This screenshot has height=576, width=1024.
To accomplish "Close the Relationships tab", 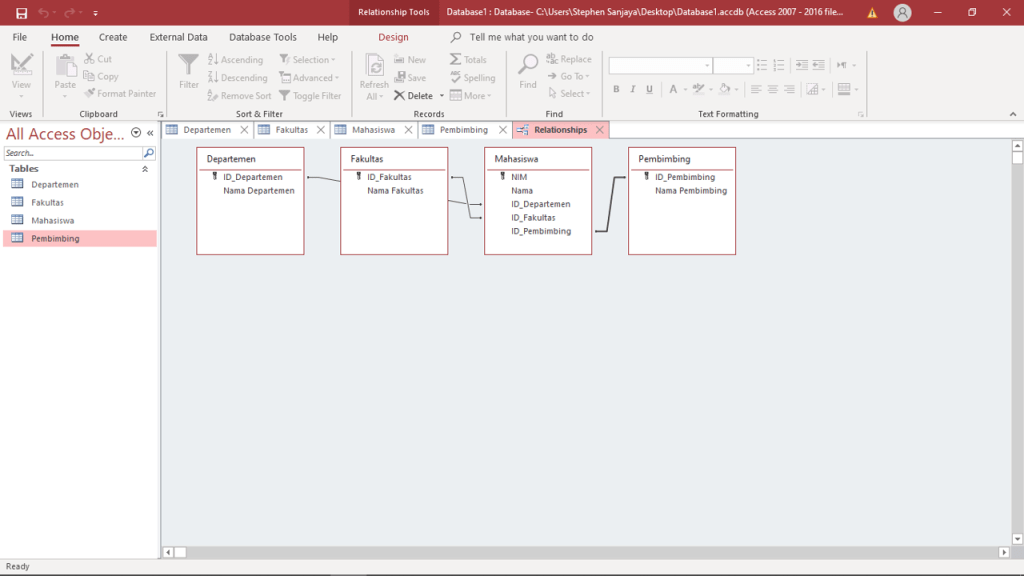I will (x=600, y=130).
